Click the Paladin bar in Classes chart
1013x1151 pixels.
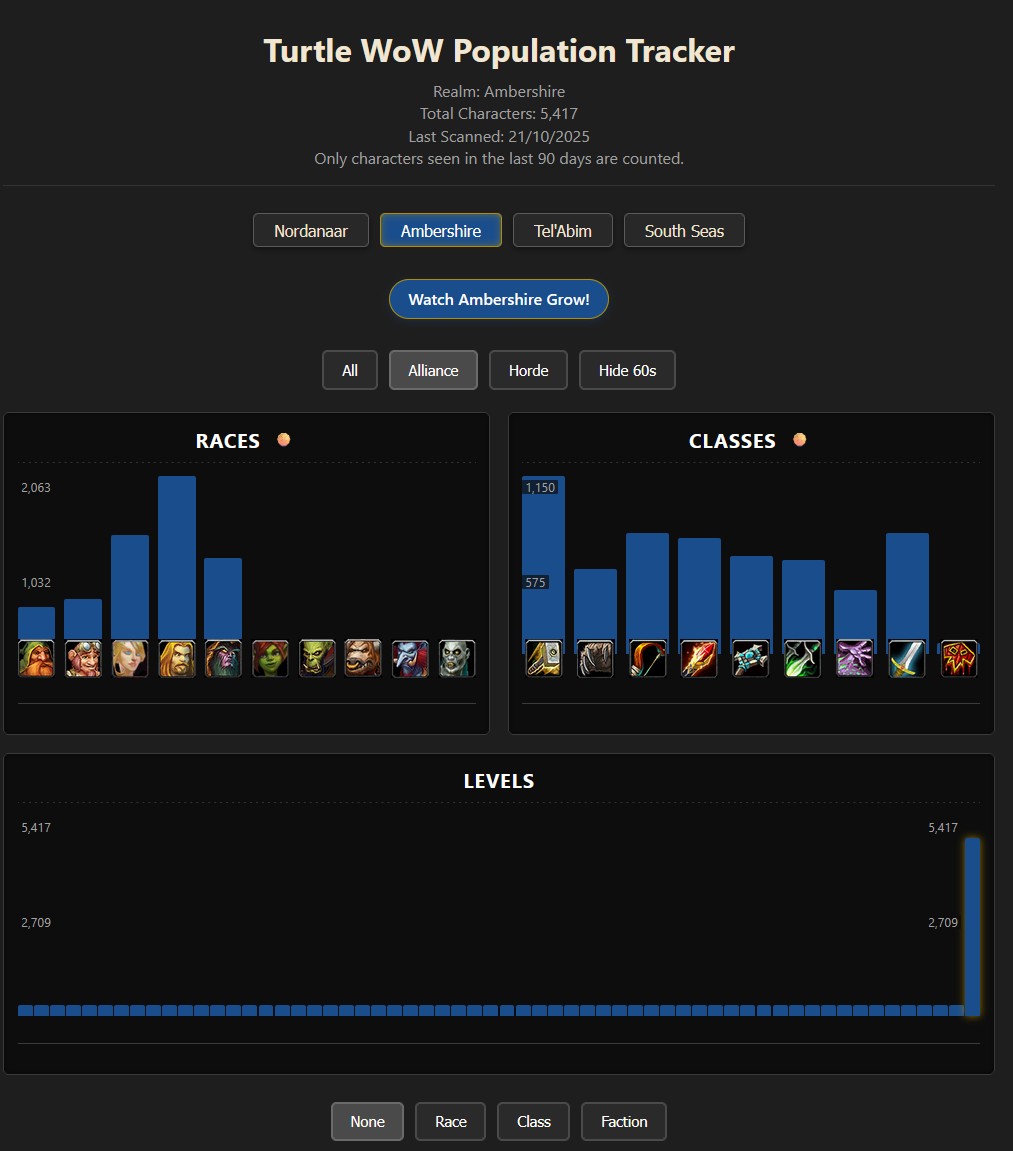point(543,564)
